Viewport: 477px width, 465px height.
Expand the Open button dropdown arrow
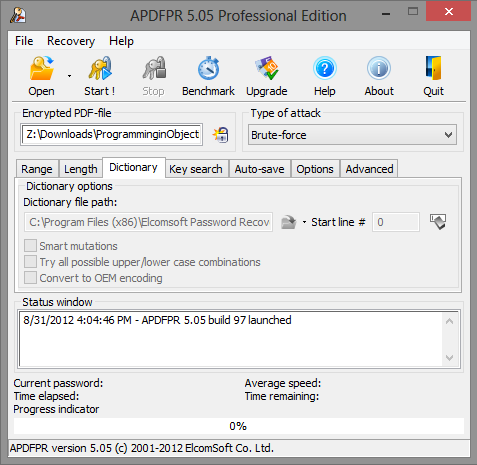[69, 76]
